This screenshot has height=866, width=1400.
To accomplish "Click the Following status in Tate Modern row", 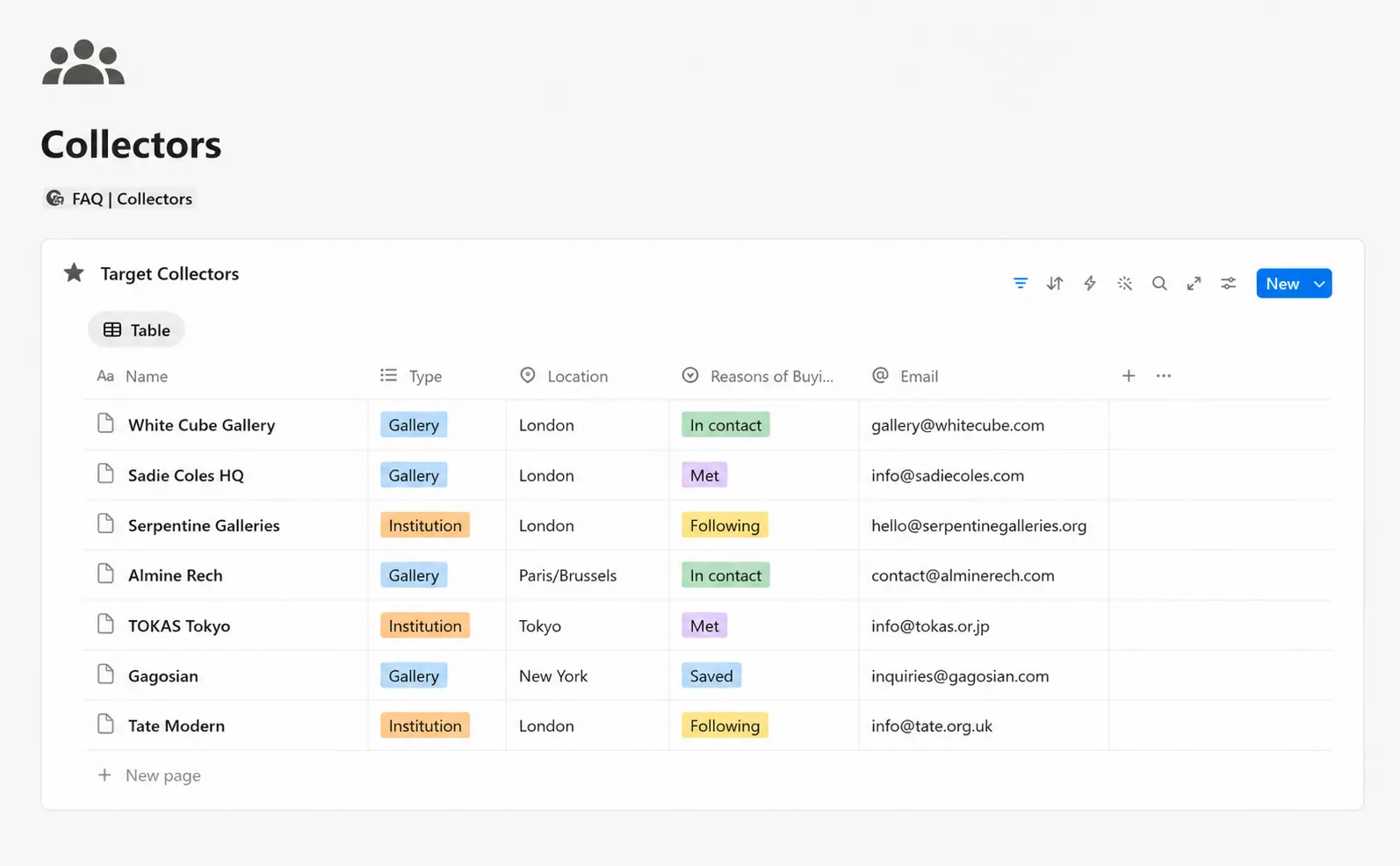I will [x=725, y=725].
